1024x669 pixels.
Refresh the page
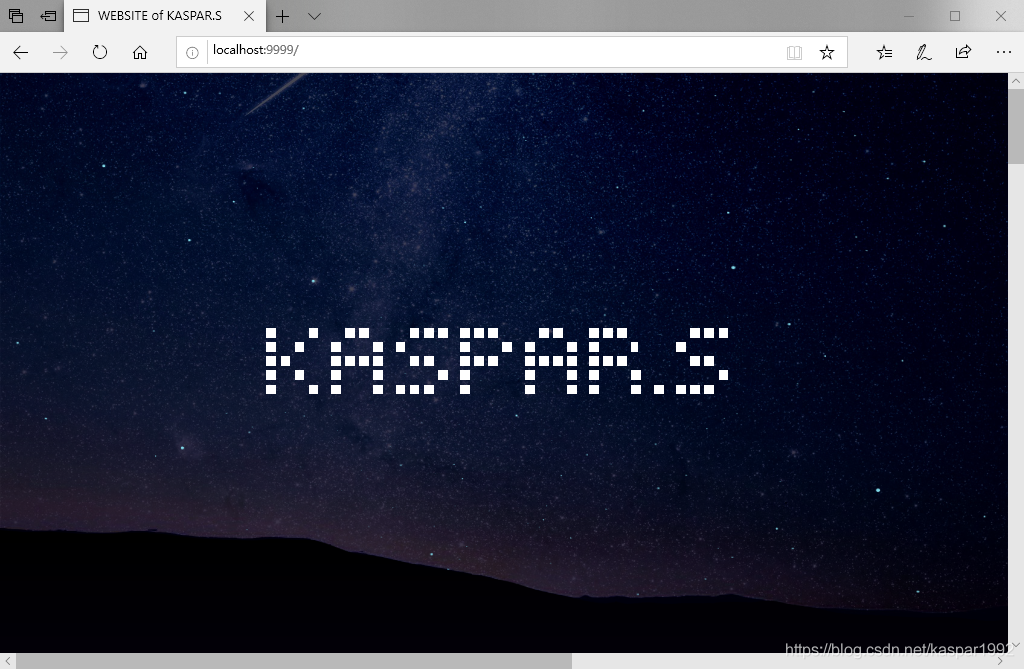[100, 52]
